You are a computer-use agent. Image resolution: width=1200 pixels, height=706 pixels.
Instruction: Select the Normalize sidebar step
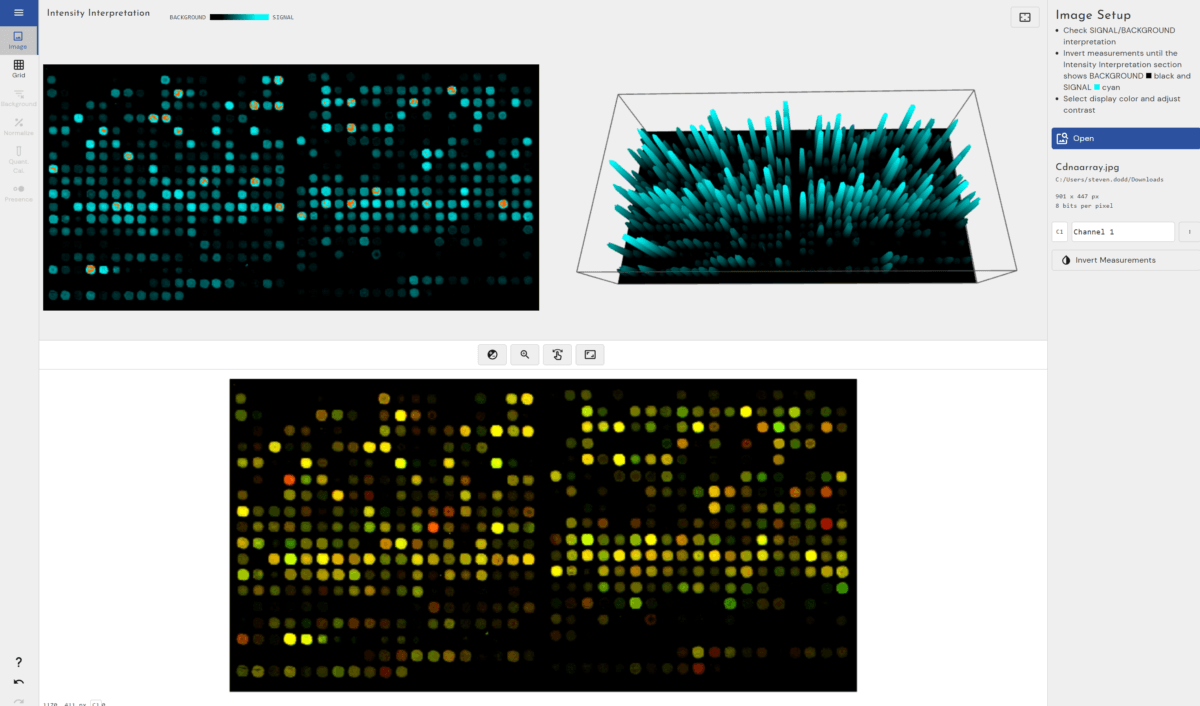[x=18, y=126]
